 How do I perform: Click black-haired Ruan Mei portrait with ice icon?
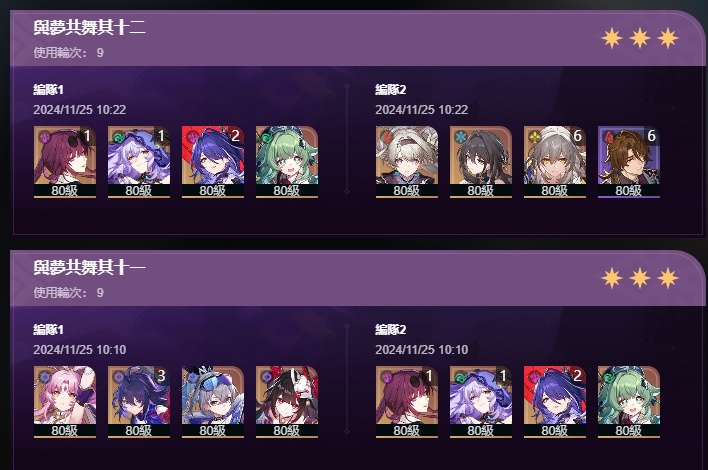pos(481,162)
